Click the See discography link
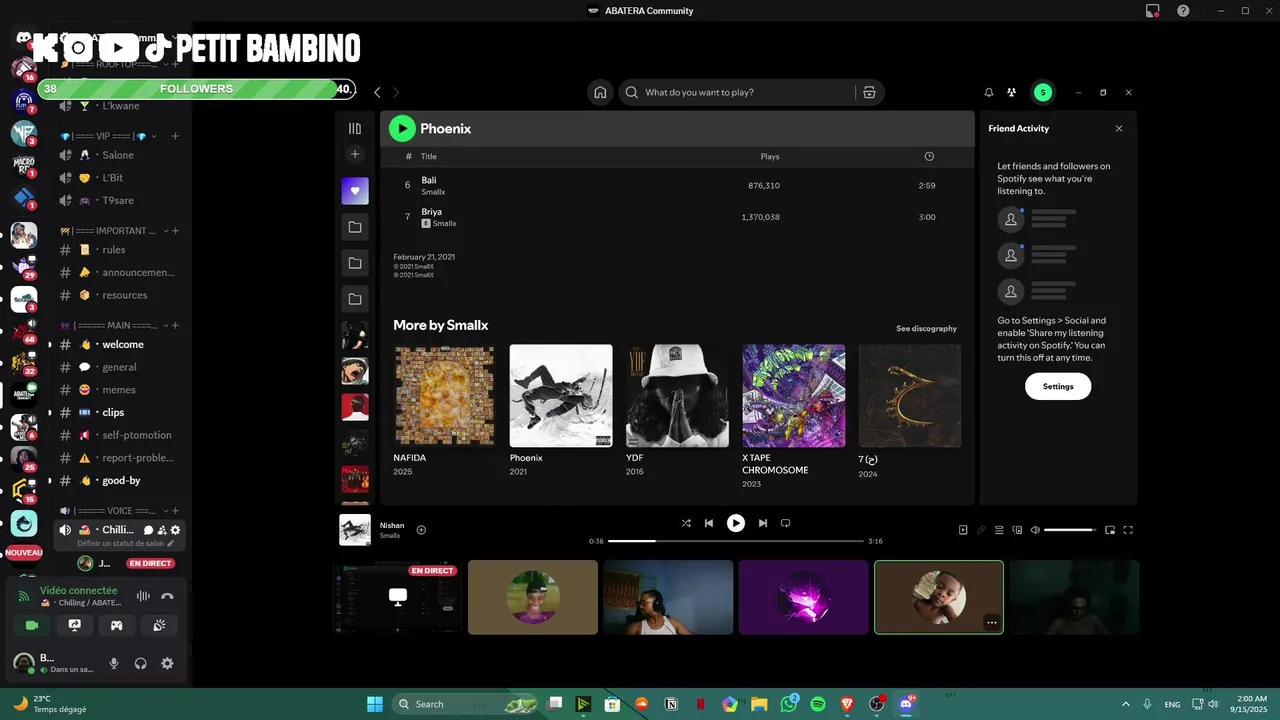The width and height of the screenshot is (1280, 720). click(x=926, y=328)
